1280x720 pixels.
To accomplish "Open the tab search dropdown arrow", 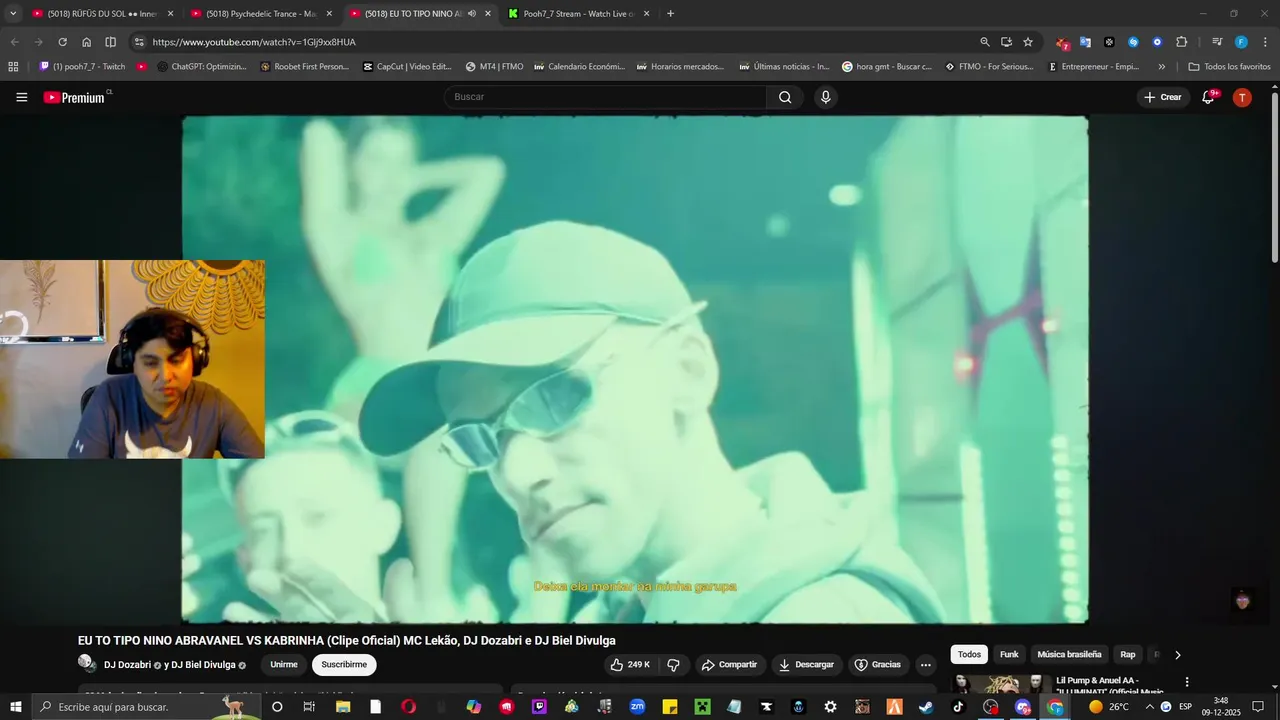I will tap(13, 14).
